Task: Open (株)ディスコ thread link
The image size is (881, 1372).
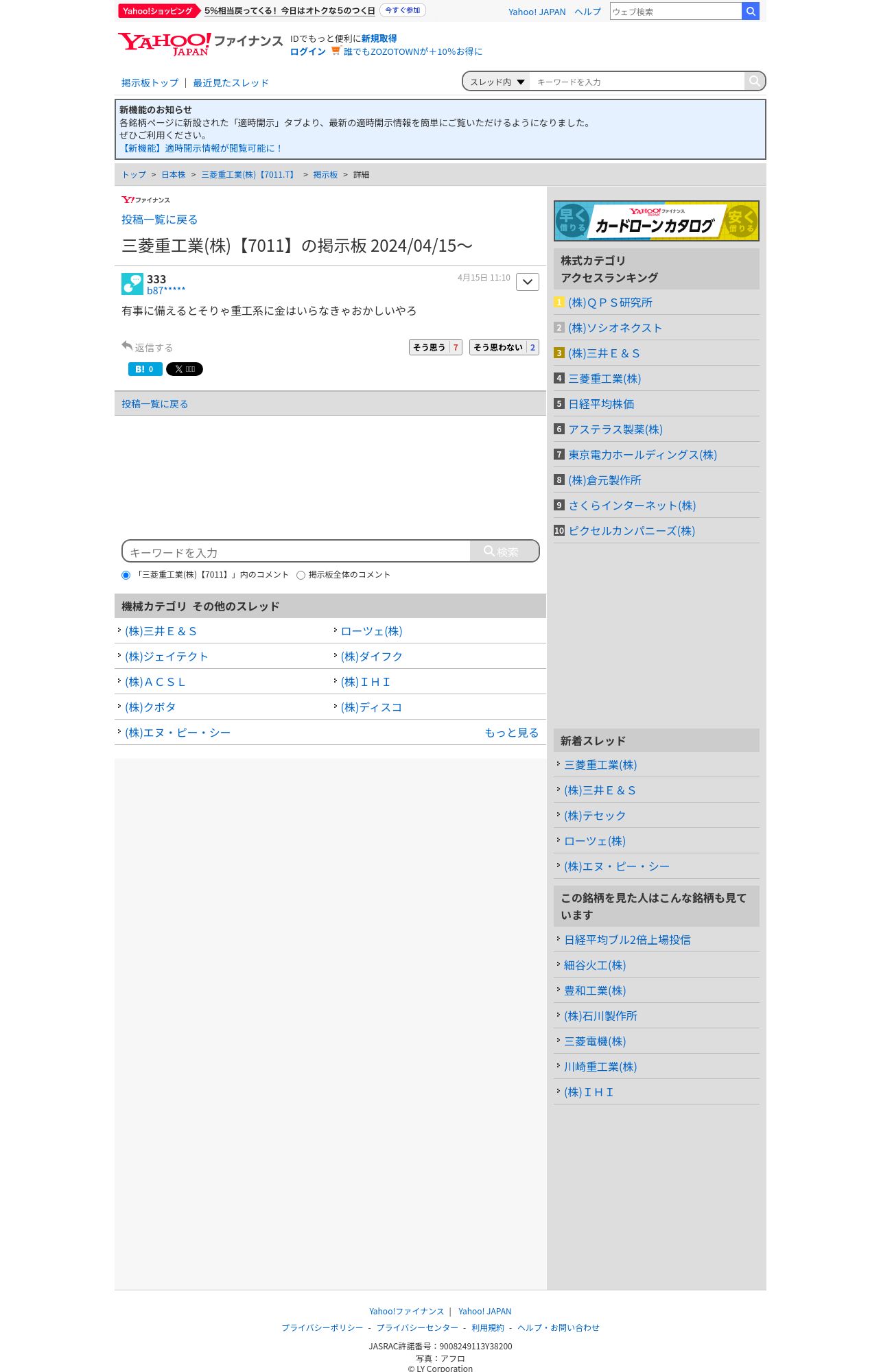Action: click(x=371, y=707)
